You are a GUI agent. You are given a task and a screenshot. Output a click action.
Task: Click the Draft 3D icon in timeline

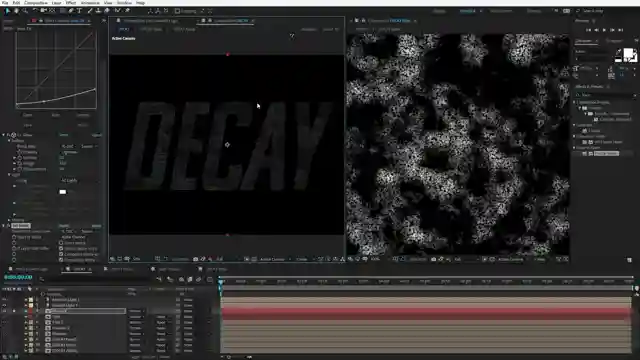click(170, 280)
